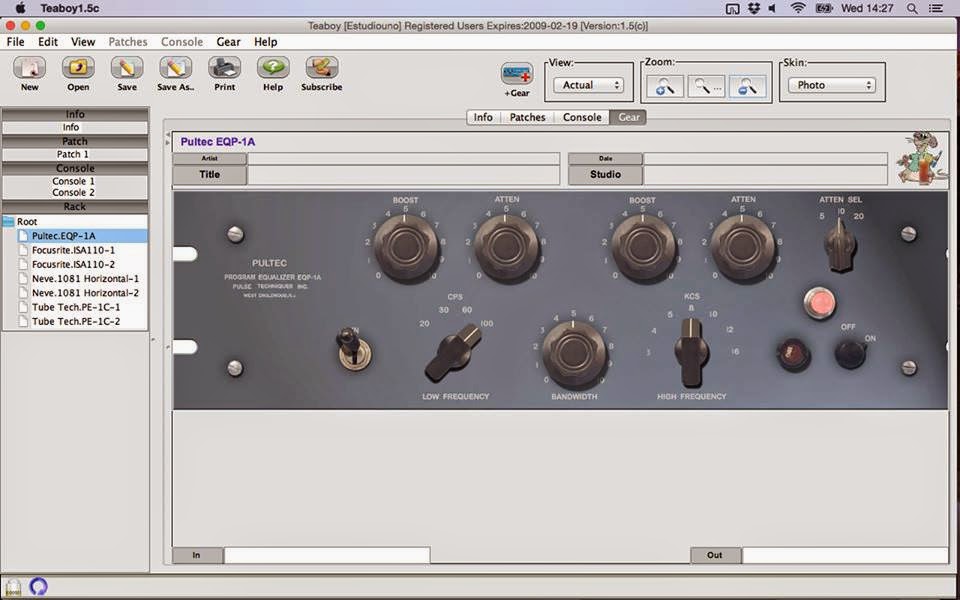This screenshot has height=600, width=960.
Task: Select Console 1 in sidebar
Action: (73, 181)
